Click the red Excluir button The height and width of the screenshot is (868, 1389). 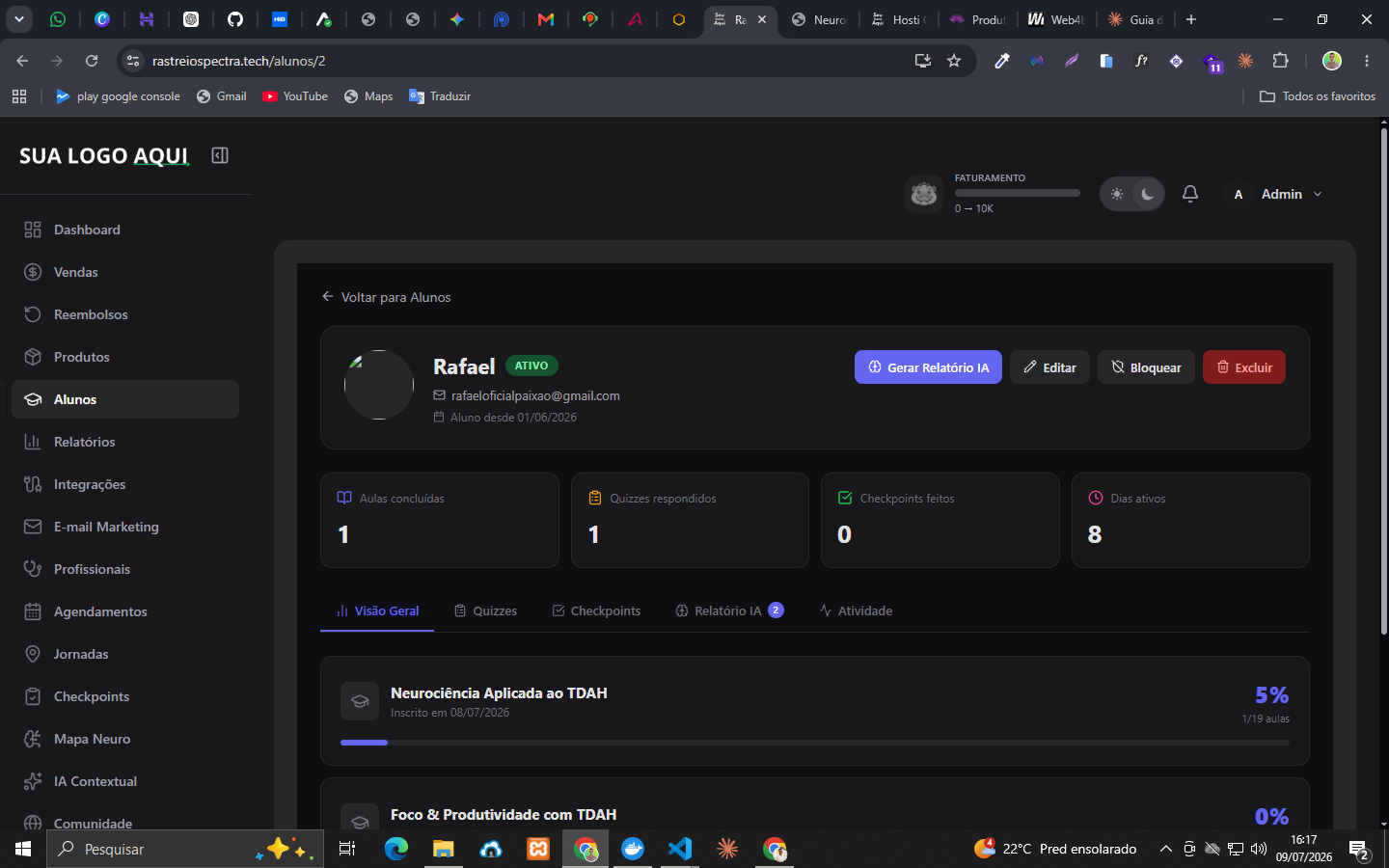click(1244, 367)
